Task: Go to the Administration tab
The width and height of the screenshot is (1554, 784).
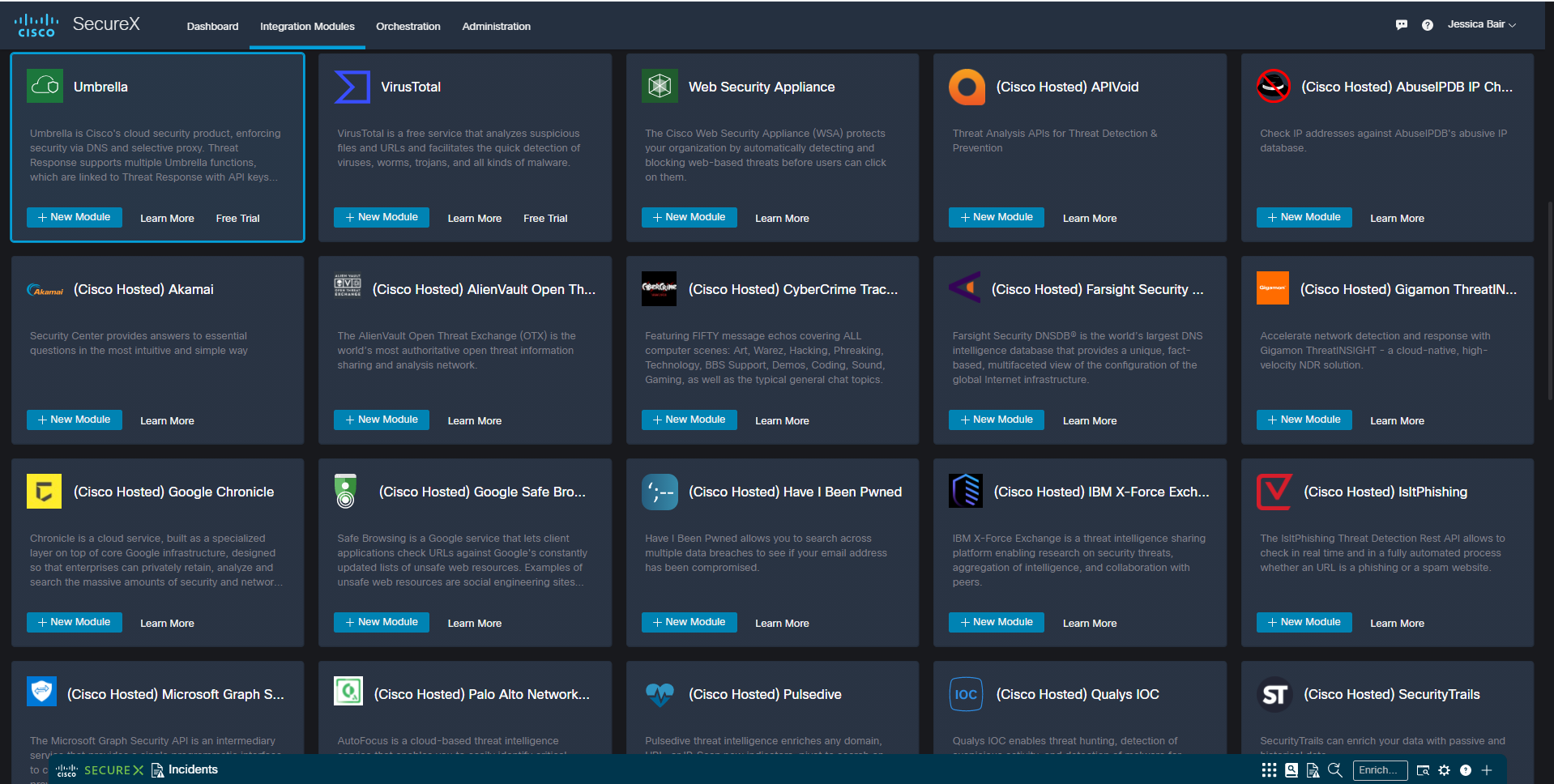Action: 496,26
